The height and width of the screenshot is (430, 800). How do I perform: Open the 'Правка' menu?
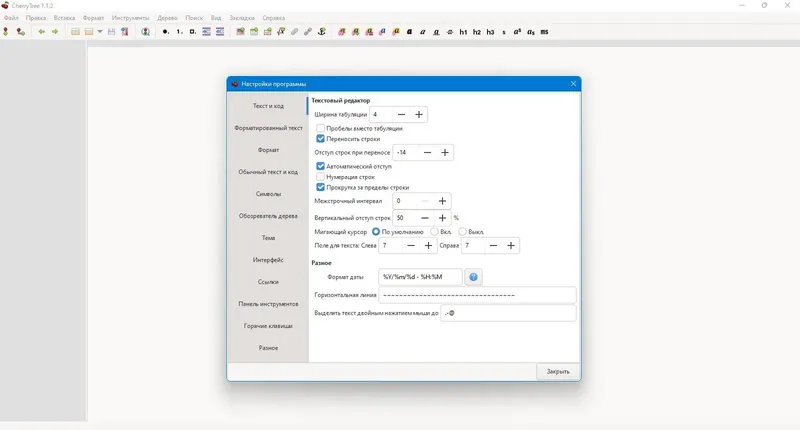pyautogui.click(x=36, y=18)
